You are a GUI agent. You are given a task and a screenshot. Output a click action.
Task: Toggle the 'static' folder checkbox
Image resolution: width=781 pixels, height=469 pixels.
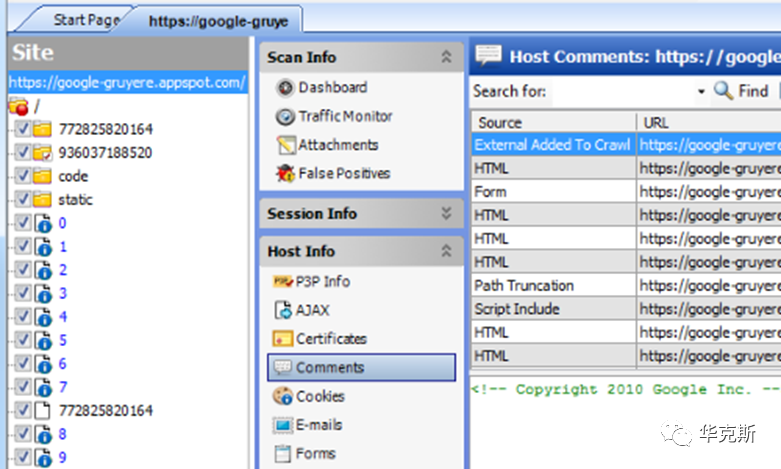23,199
